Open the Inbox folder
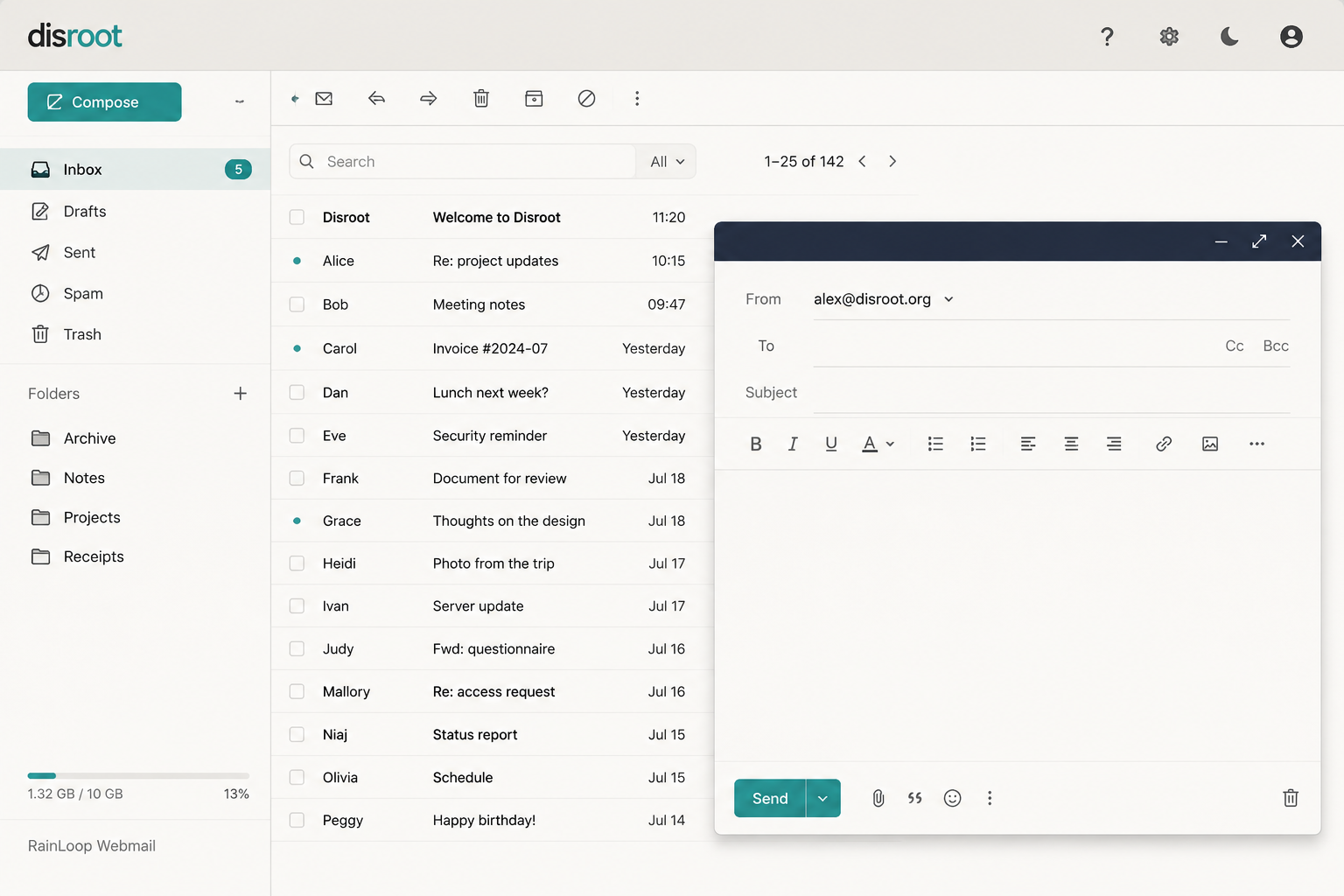The height and width of the screenshot is (896, 1344). coord(135,170)
